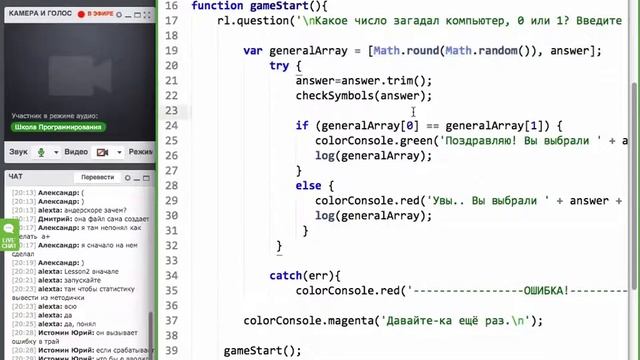Open the microphone dropdown arrow
Image resolution: width=640 pixels, height=360 pixels.
point(56,152)
